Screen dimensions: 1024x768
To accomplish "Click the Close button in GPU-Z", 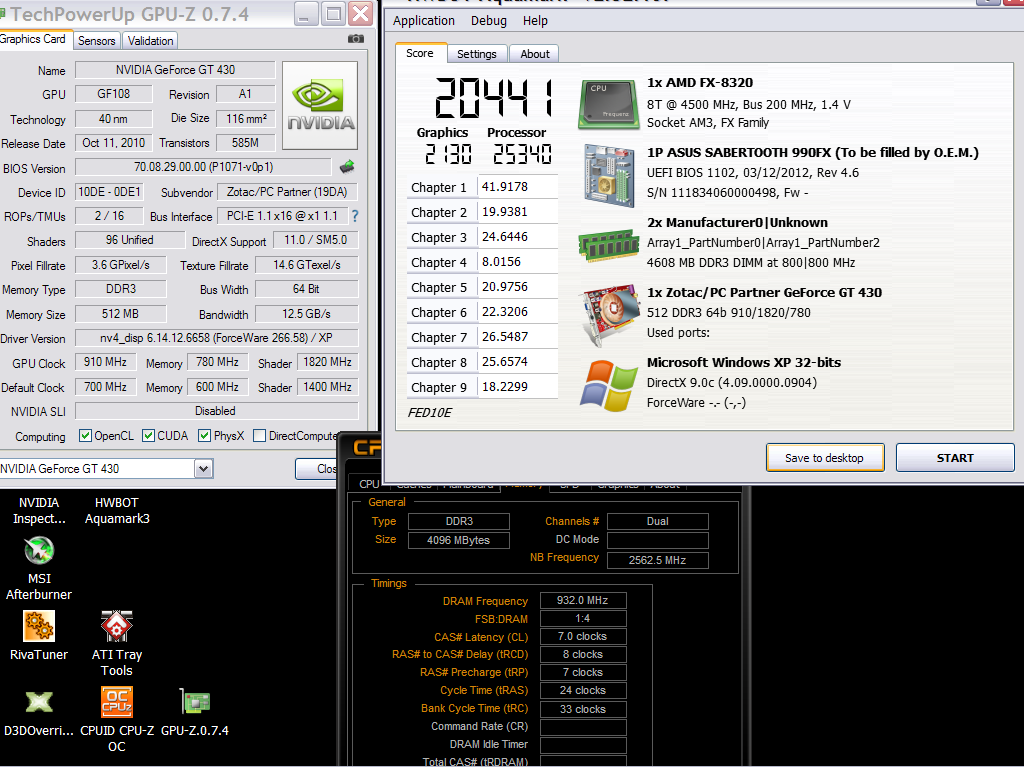I will tap(317, 469).
